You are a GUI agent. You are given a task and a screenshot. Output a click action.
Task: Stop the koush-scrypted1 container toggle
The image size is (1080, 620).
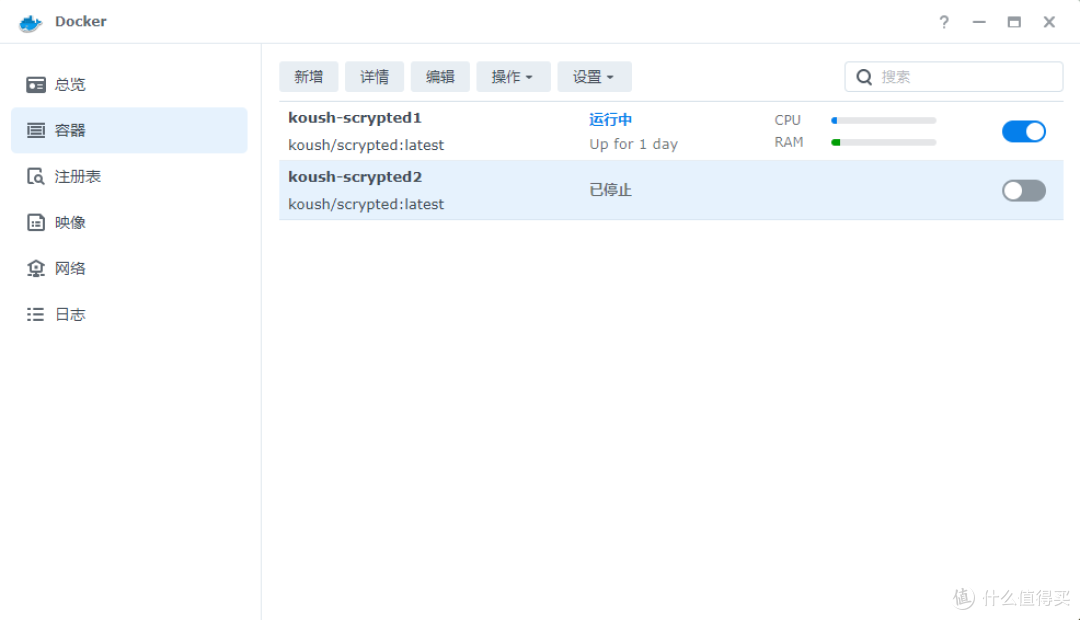1023,131
